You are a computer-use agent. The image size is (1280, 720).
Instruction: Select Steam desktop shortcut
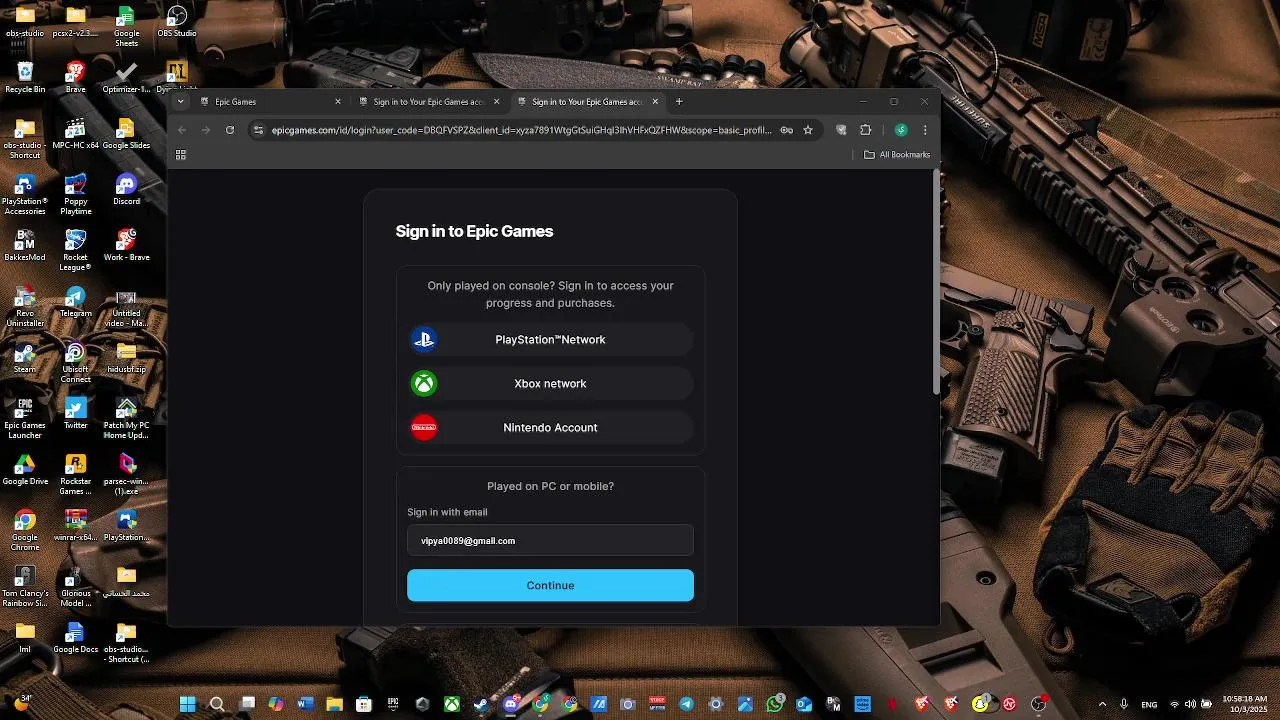[25, 357]
